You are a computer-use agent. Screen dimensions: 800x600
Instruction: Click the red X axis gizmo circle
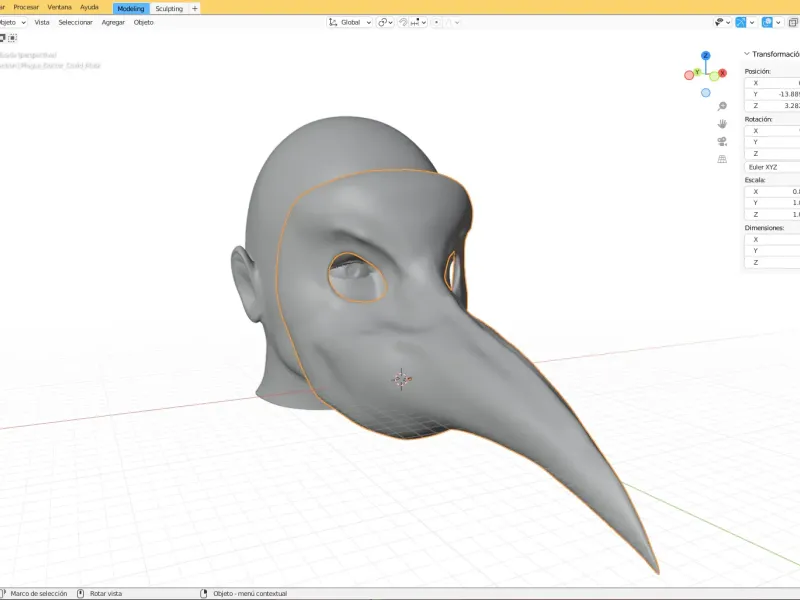(x=722, y=73)
